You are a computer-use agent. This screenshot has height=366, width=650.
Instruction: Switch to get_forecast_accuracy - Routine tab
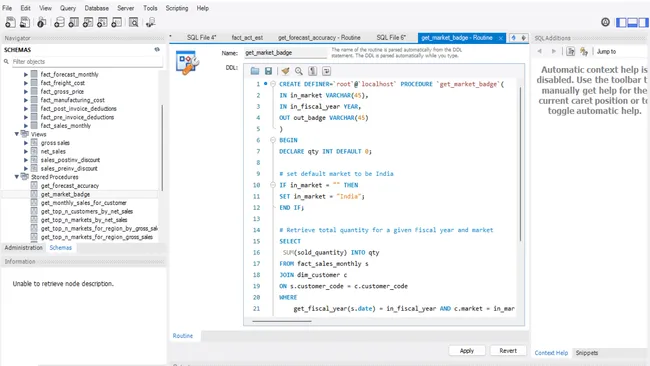click(319, 38)
